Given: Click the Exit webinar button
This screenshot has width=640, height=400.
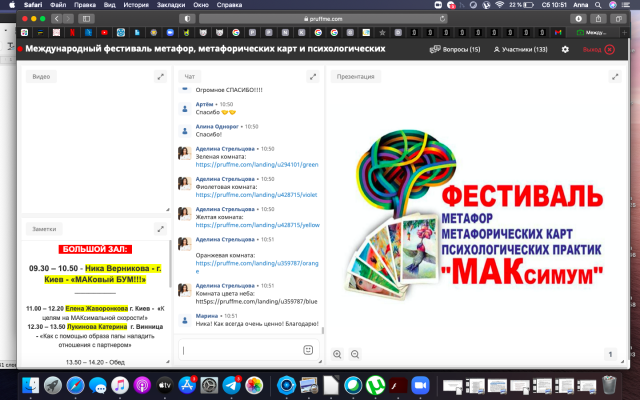Looking at the screenshot, I should click(x=599, y=49).
